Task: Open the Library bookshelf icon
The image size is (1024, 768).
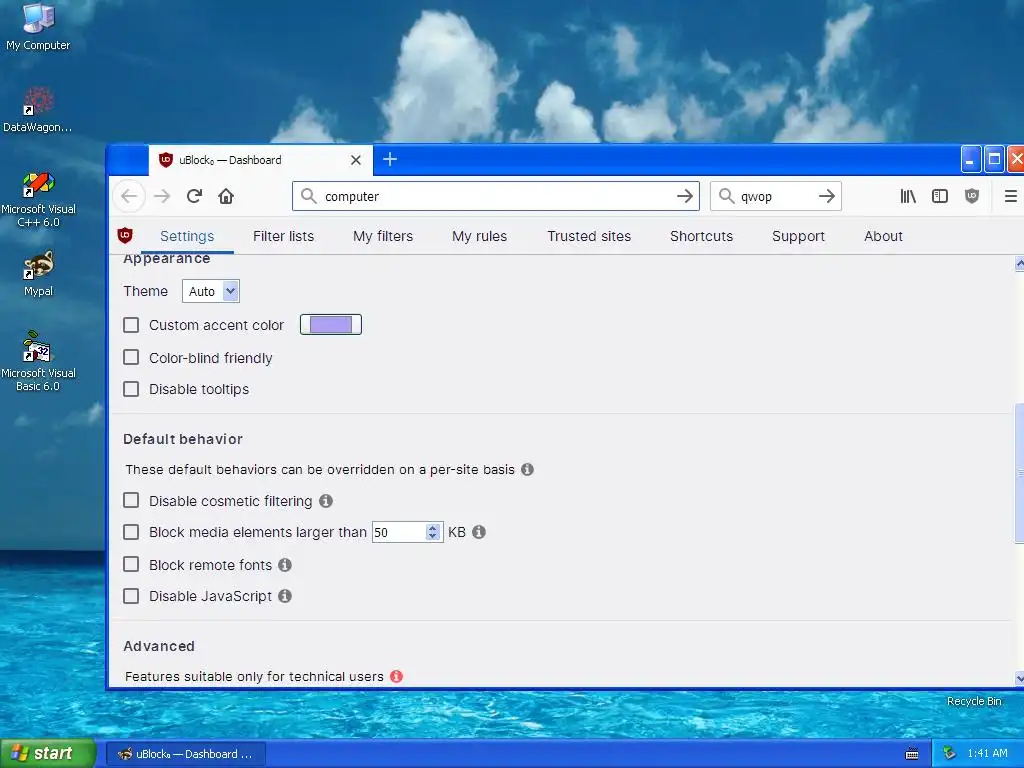Action: (x=908, y=196)
